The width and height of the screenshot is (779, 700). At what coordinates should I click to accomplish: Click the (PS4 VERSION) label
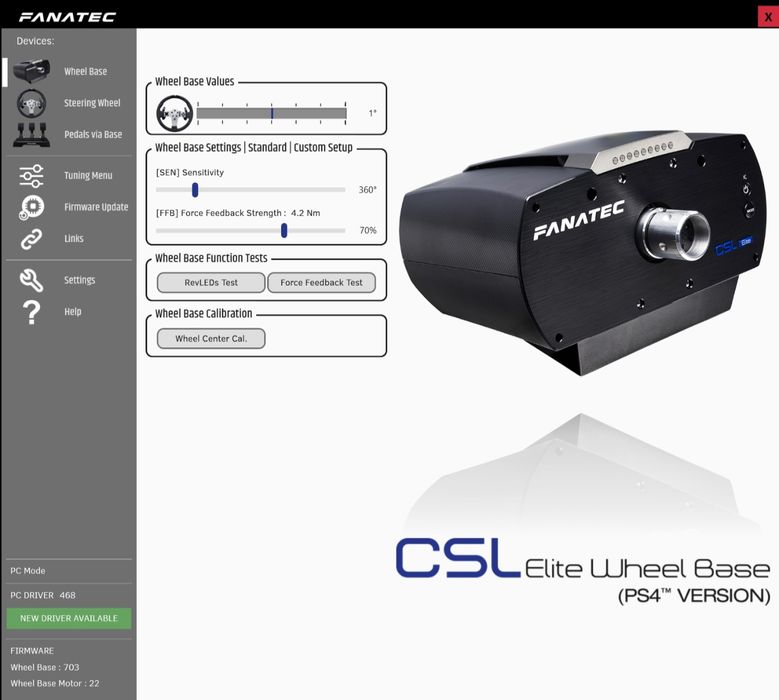click(694, 595)
